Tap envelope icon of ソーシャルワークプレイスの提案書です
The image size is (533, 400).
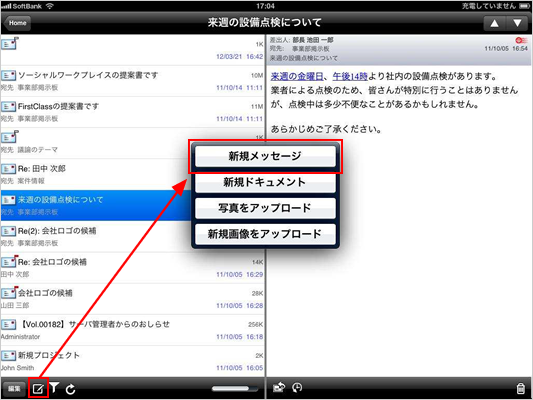click(8, 75)
